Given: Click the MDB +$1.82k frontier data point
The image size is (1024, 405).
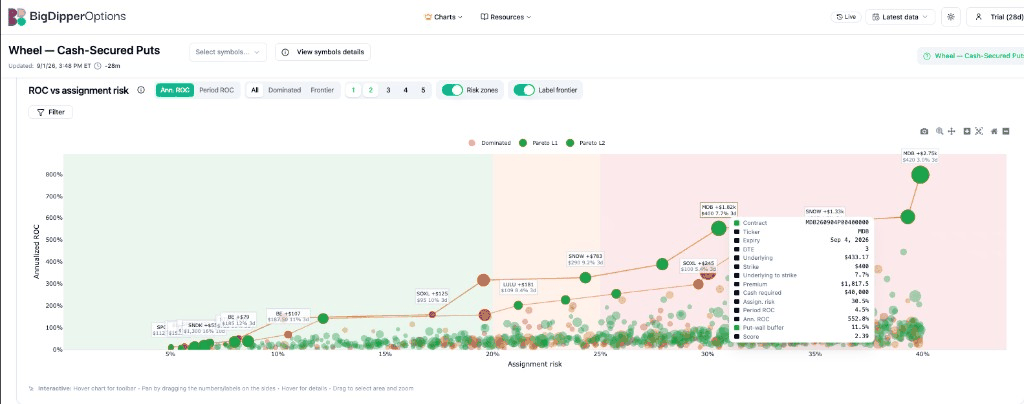Looking at the screenshot, I should pyautogui.click(x=718, y=228).
